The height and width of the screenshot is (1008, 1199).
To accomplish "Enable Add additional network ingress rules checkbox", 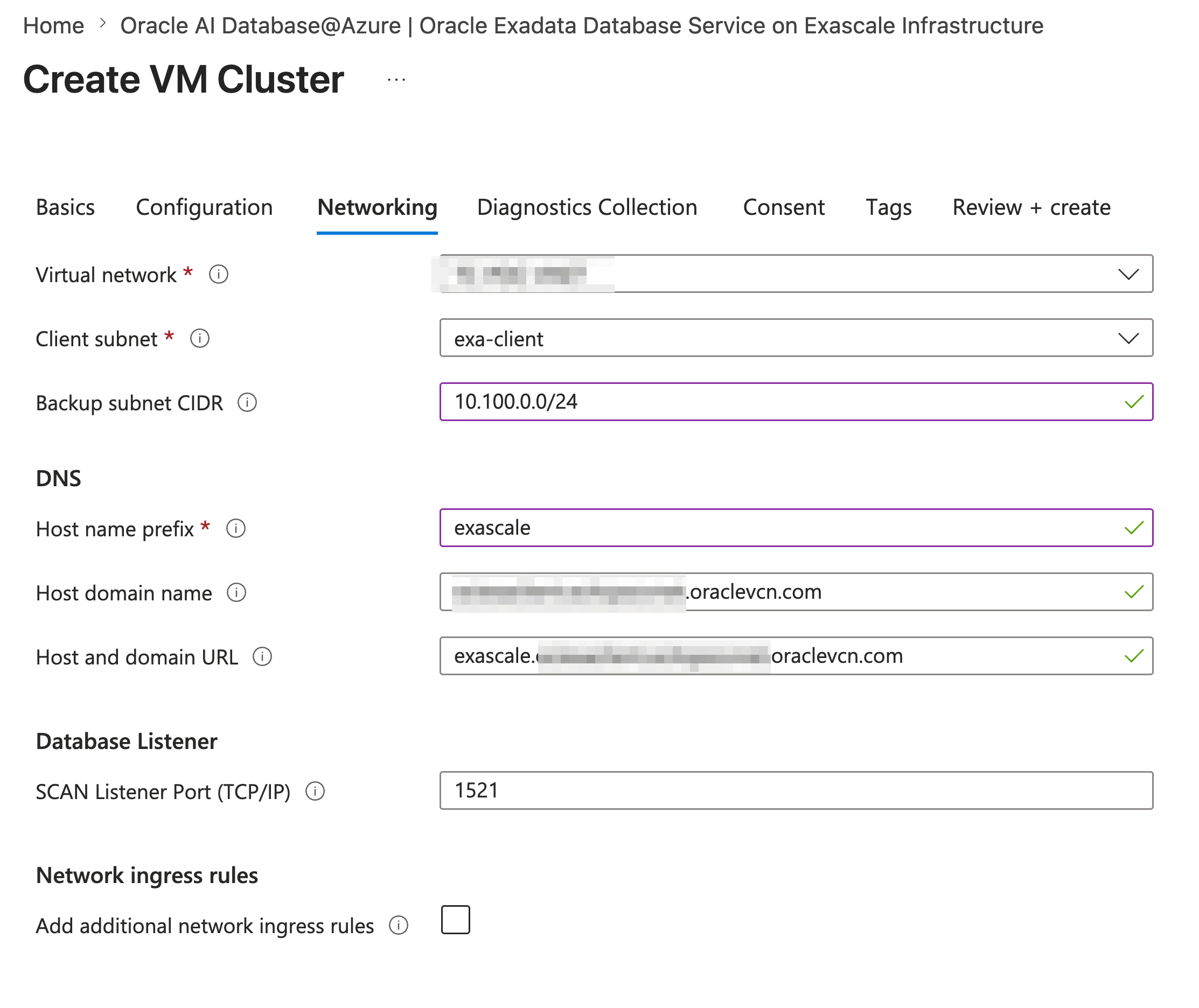I will 456,920.
